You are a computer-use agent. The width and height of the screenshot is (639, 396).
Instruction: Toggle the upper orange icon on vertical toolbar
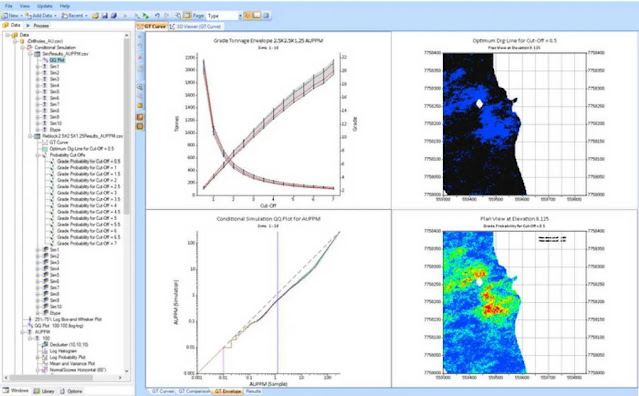click(140, 117)
